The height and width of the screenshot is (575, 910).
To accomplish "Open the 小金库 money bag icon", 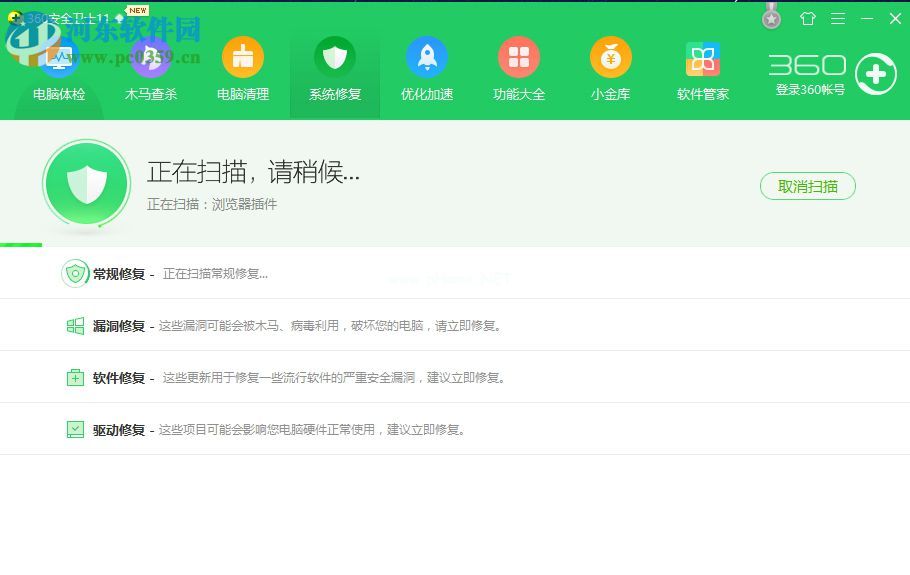I will [611, 57].
